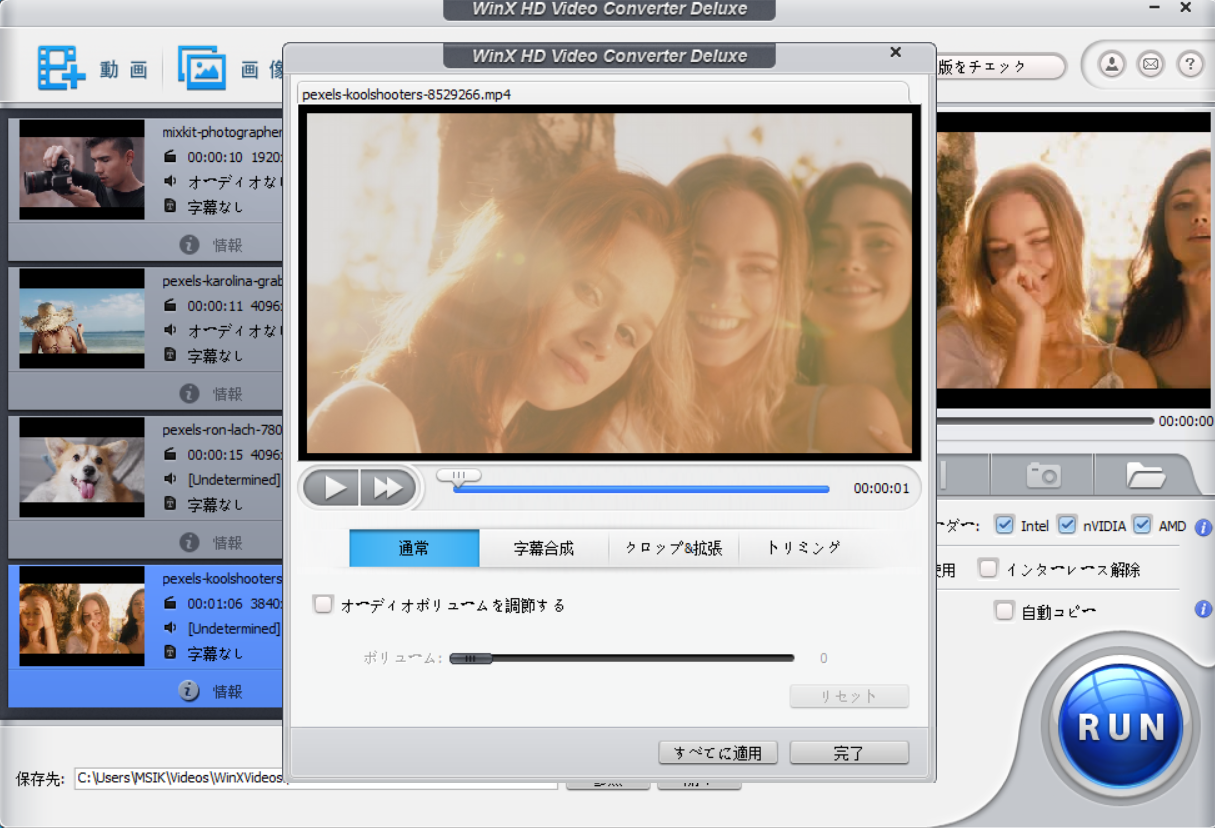Select the 通常 tab
The width and height of the screenshot is (1215, 828).
(x=414, y=548)
